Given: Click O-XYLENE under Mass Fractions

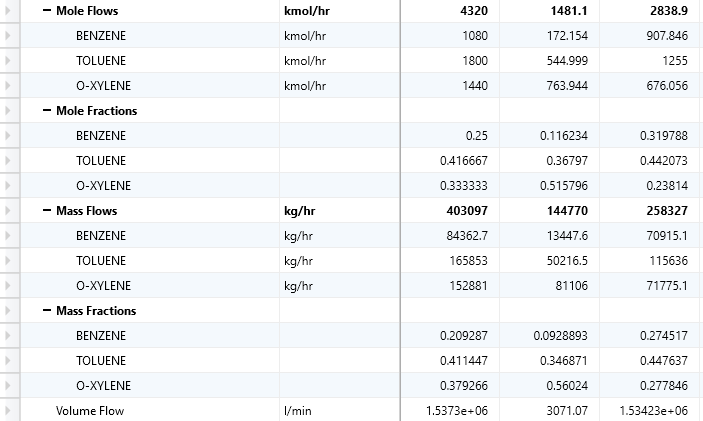Looking at the screenshot, I should tap(104, 386).
